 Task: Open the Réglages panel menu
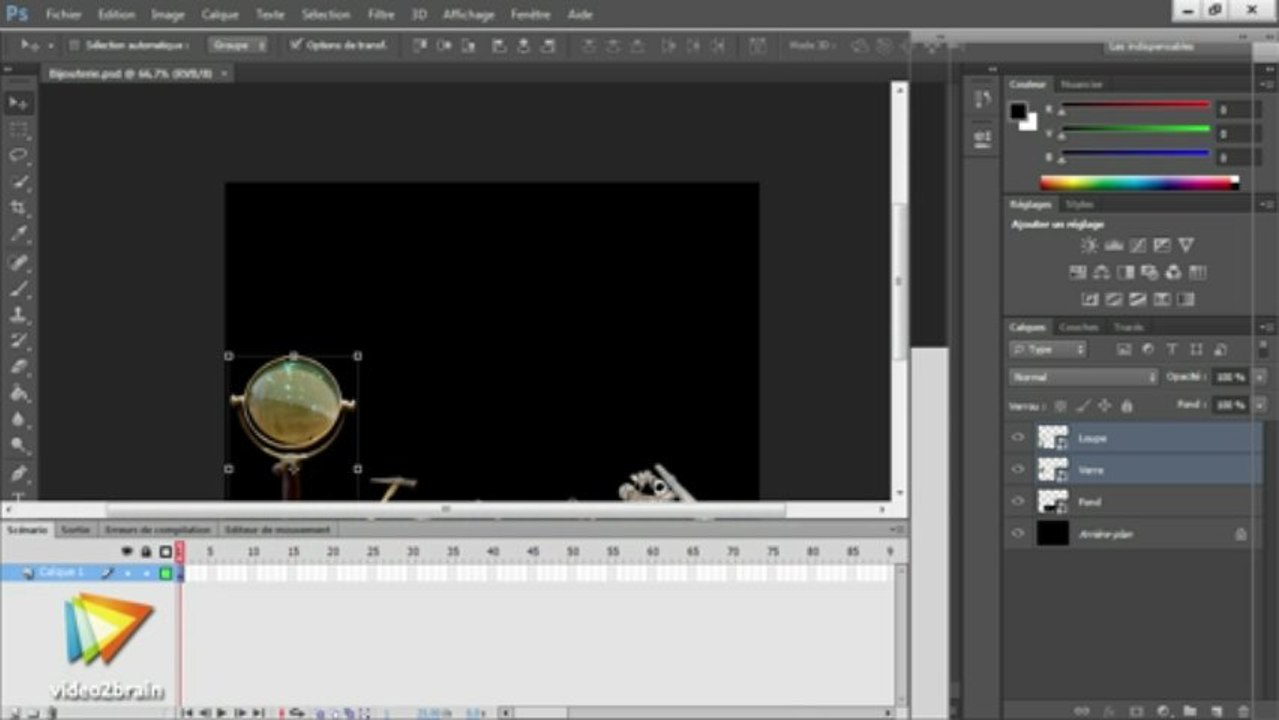[1268, 204]
